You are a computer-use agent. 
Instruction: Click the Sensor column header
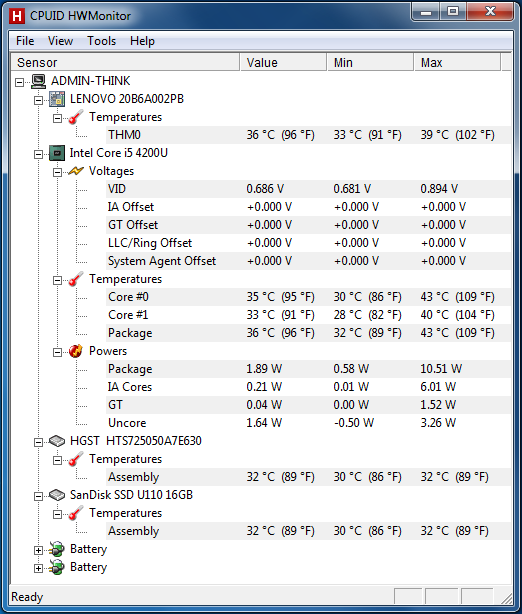point(125,63)
